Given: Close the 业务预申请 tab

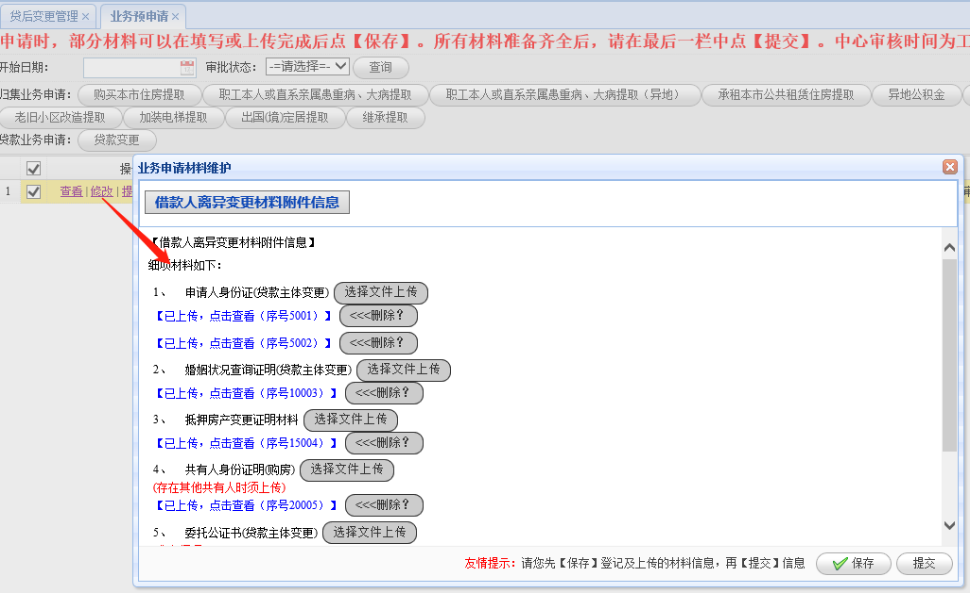Looking at the screenshot, I should click(x=176, y=17).
